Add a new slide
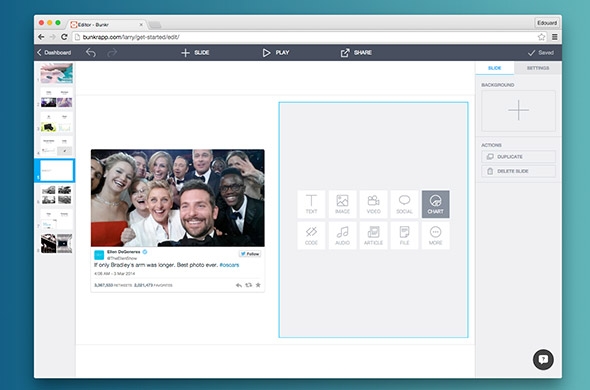Screen dimensions: 590x390 point(195,53)
